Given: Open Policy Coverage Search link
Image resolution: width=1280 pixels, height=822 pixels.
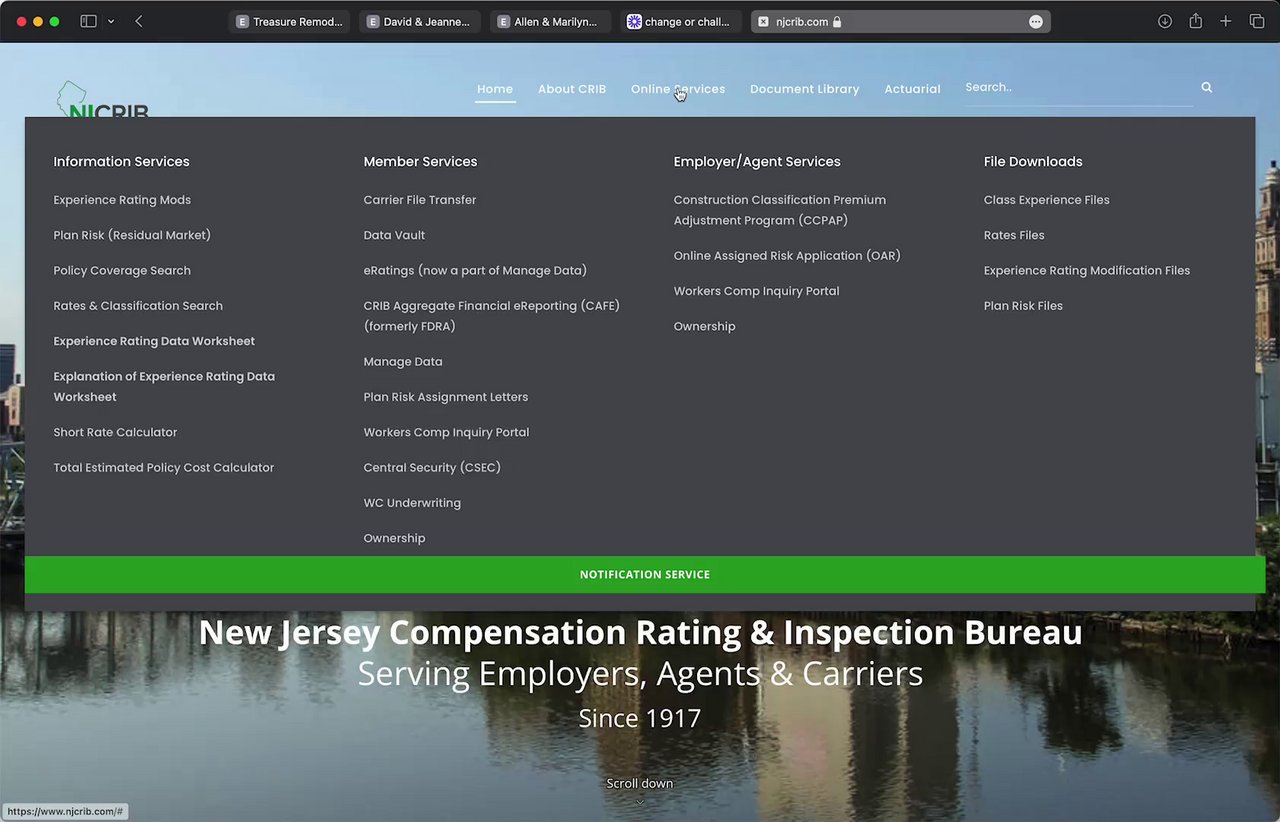Looking at the screenshot, I should (122, 271).
